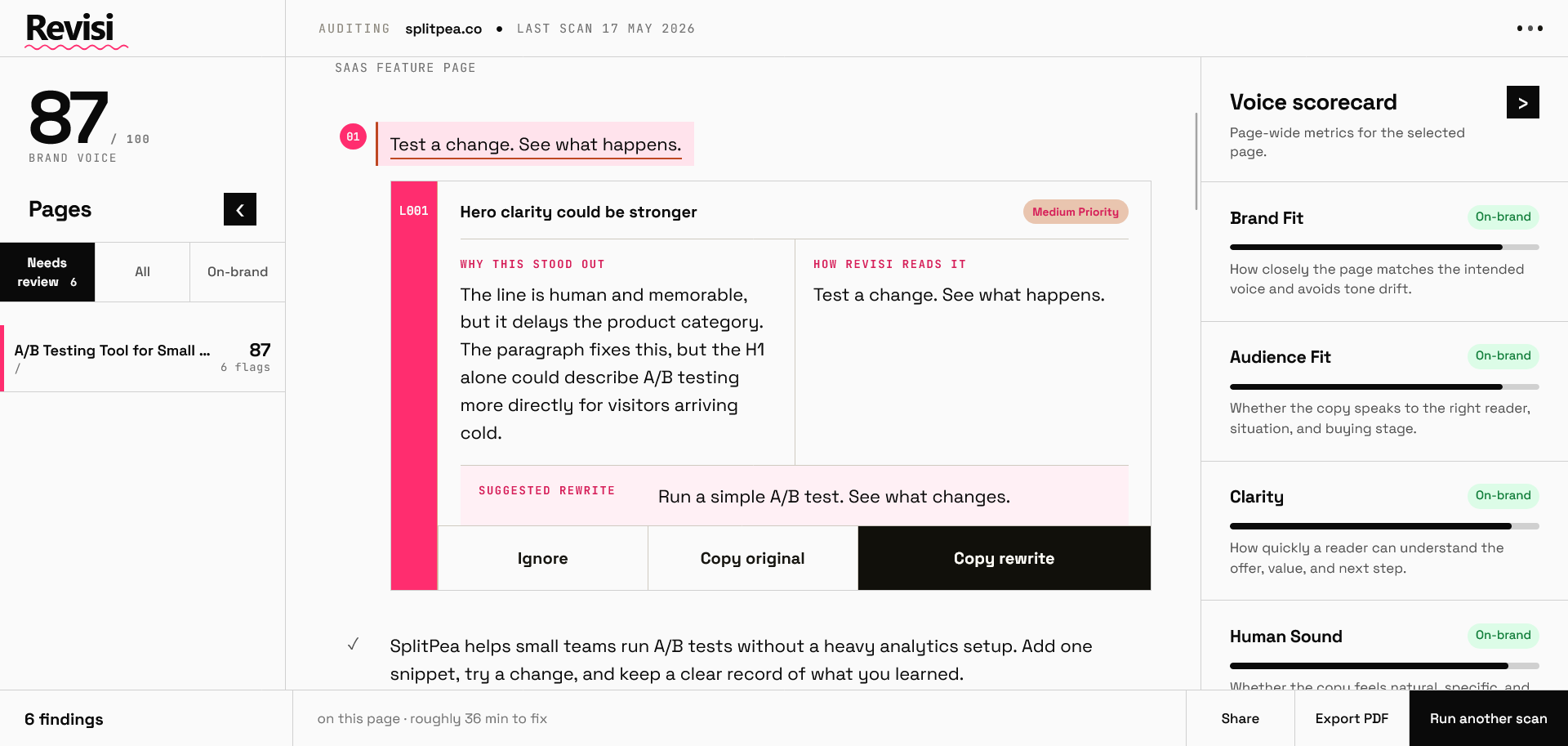This screenshot has height=746, width=1568.
Task: Show the On-brand pages tab
Action: click(x=238, y=272)
